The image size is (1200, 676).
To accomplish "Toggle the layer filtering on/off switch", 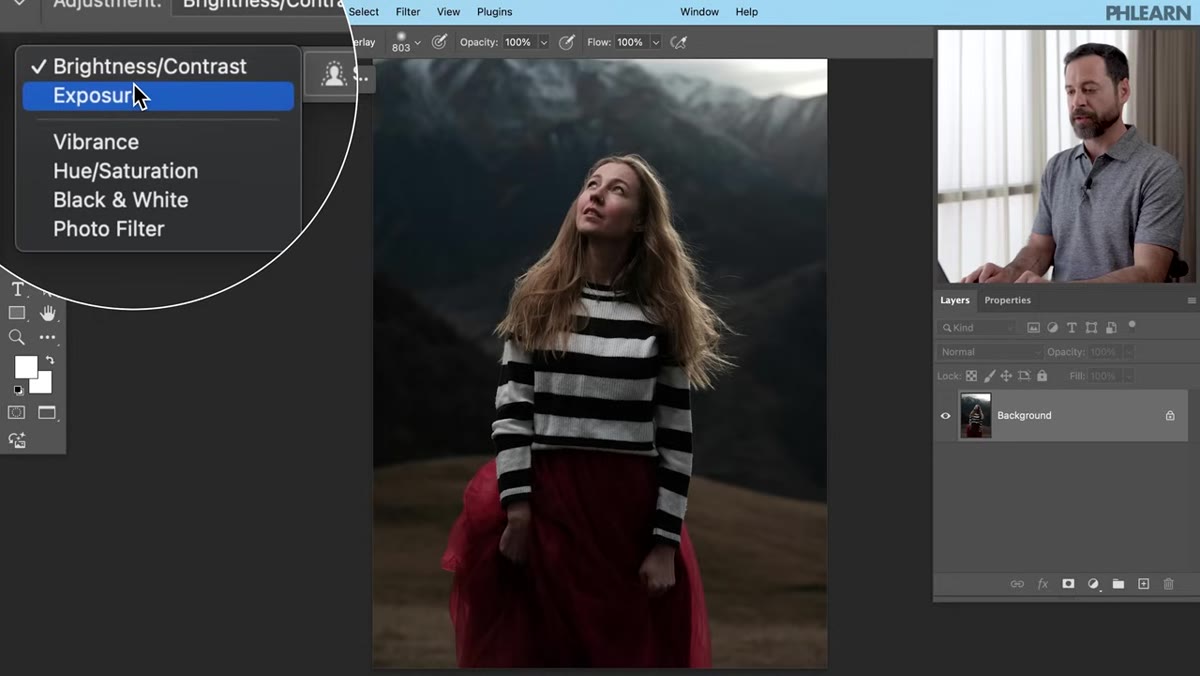I will pos(1132,325).
